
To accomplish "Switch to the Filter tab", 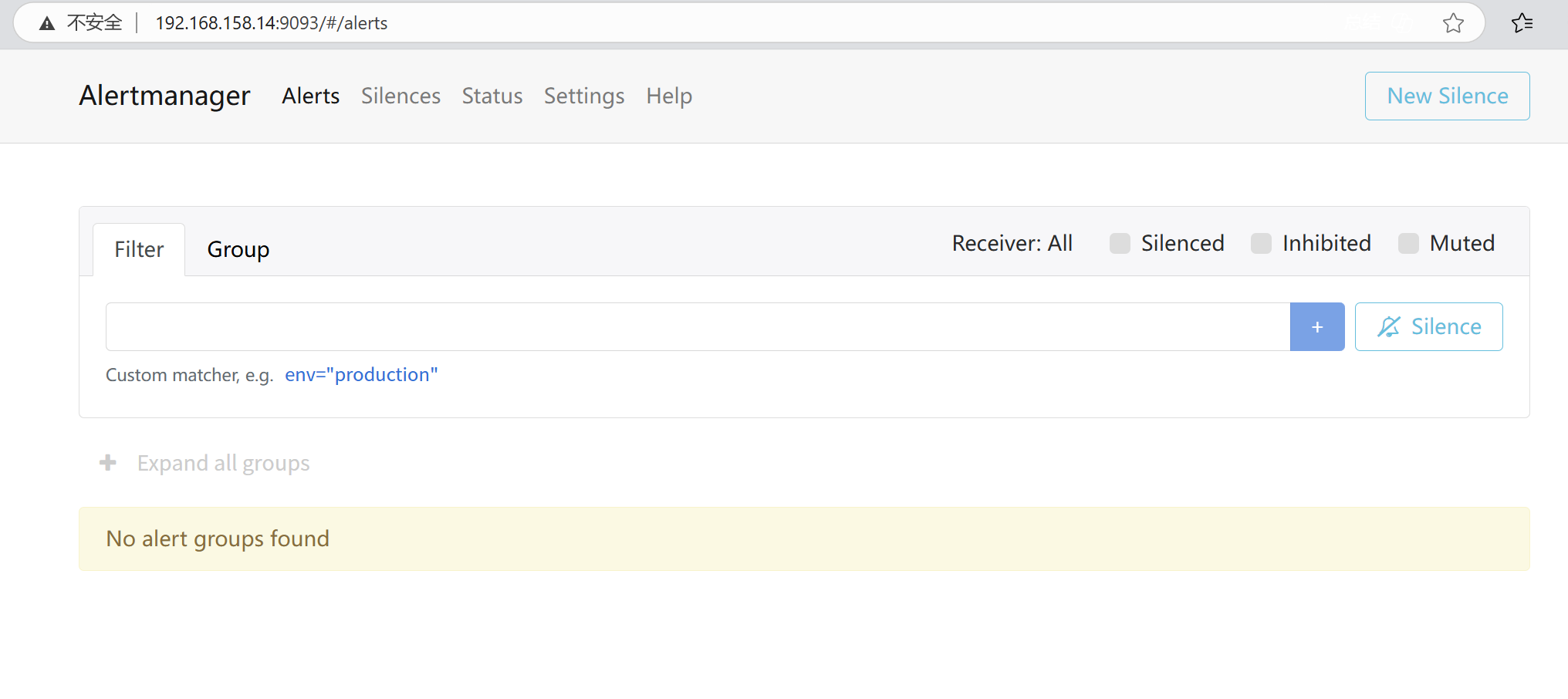I will [x=139, y=250].
